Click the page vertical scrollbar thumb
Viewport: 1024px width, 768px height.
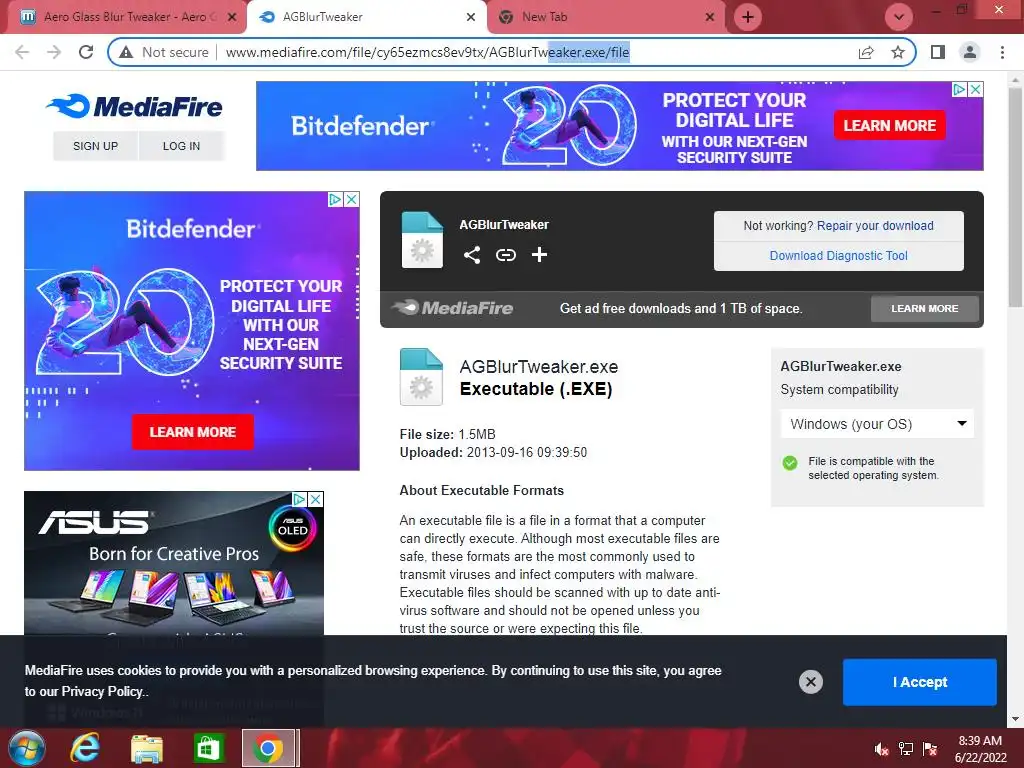coord(1015,196)
